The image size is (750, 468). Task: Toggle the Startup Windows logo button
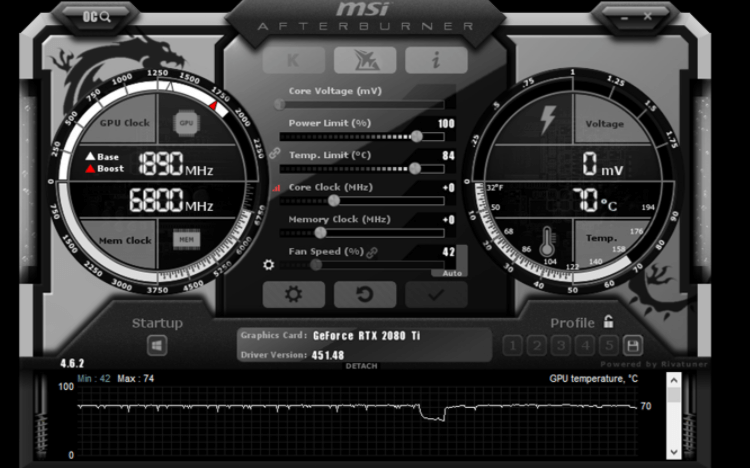coord(157,346)
